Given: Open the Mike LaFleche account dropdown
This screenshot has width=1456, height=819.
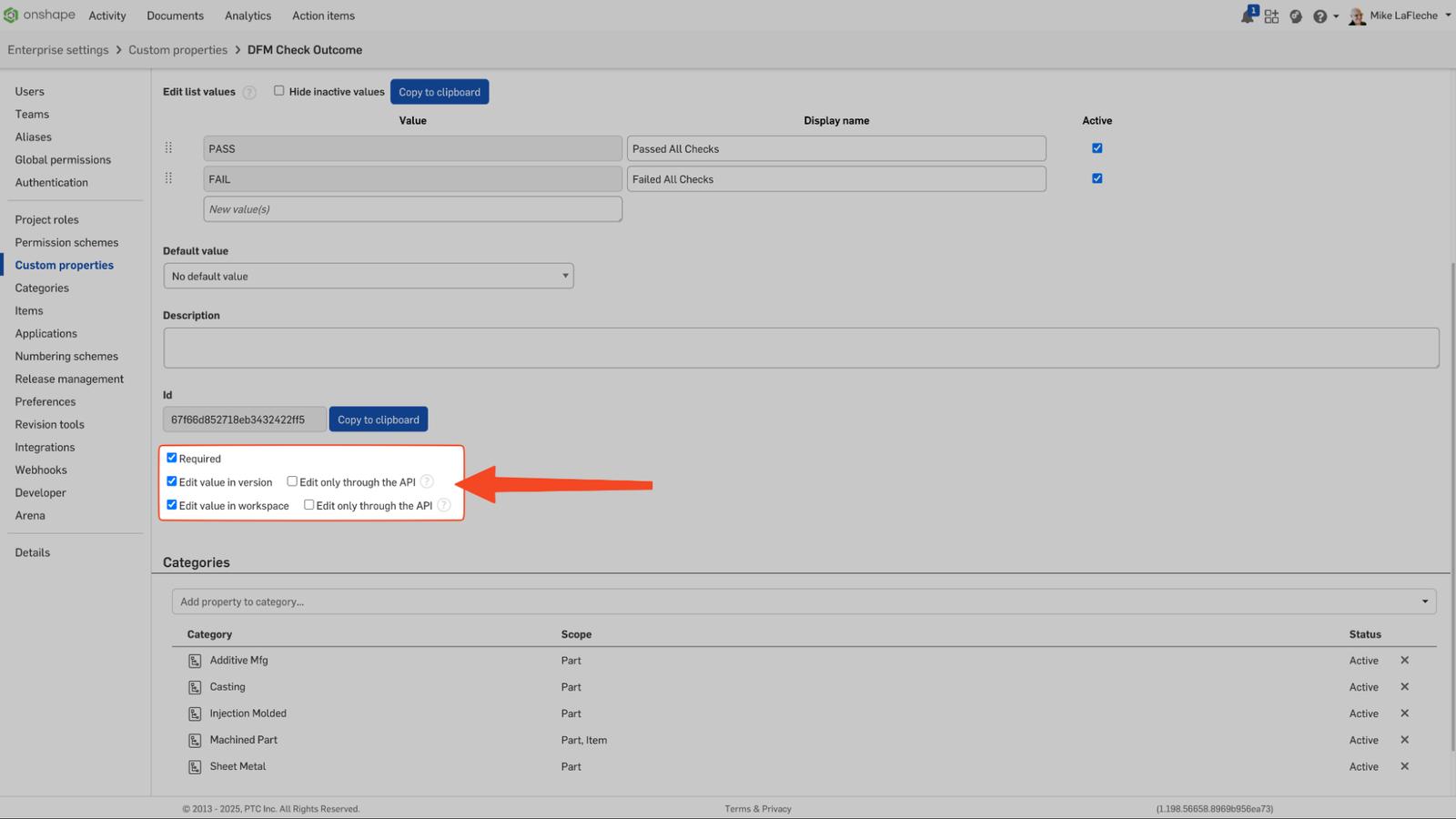Looking at the screenshot, I should pyautogui.click(x=1401, y=15).
